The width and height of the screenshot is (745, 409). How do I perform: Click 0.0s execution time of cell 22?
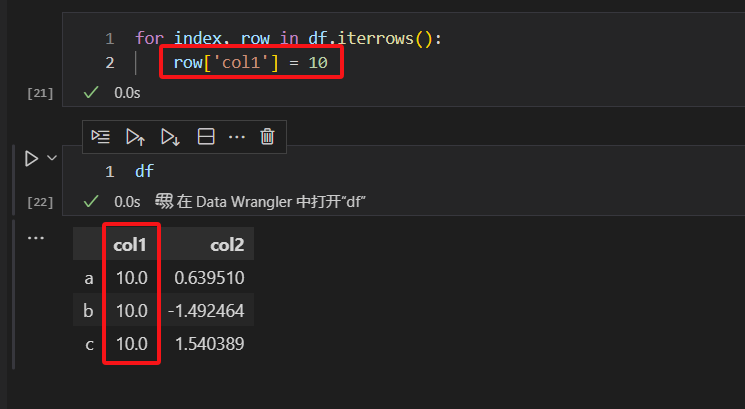127,202
